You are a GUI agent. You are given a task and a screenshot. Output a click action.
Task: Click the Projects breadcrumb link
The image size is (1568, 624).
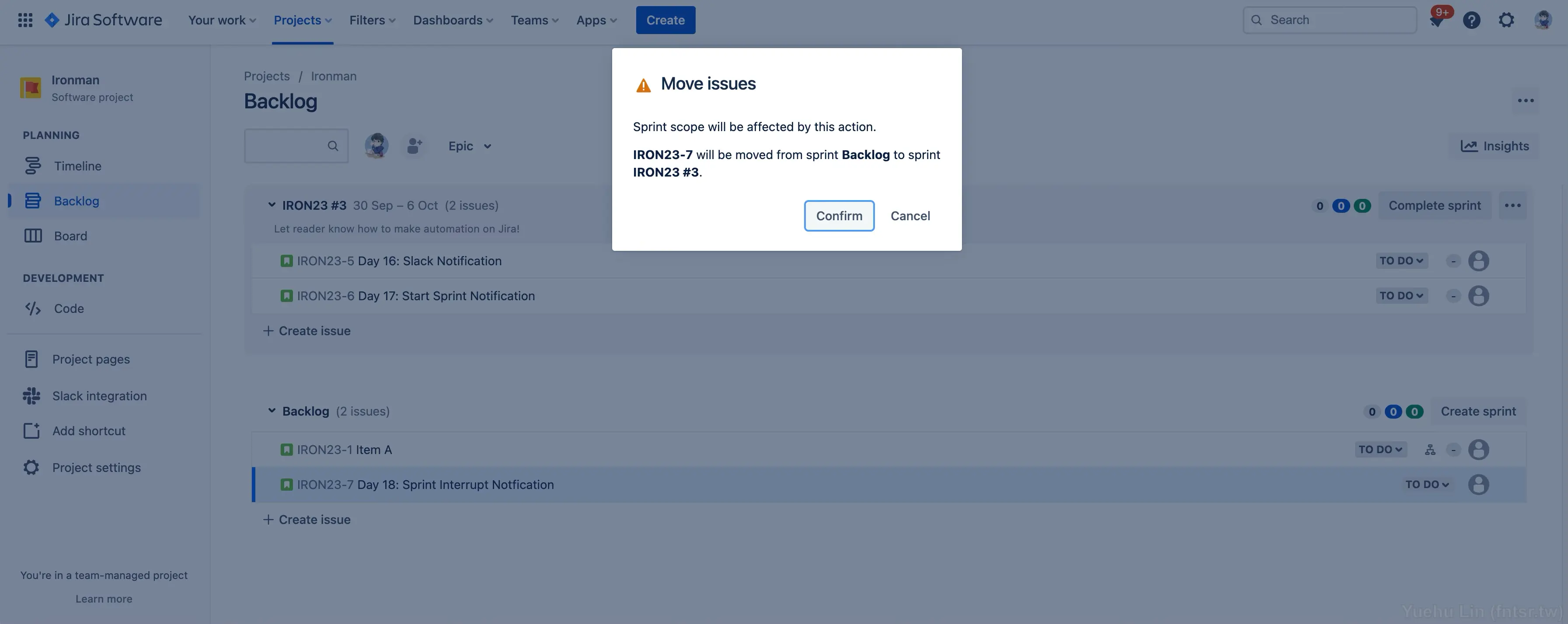[267, 76]
